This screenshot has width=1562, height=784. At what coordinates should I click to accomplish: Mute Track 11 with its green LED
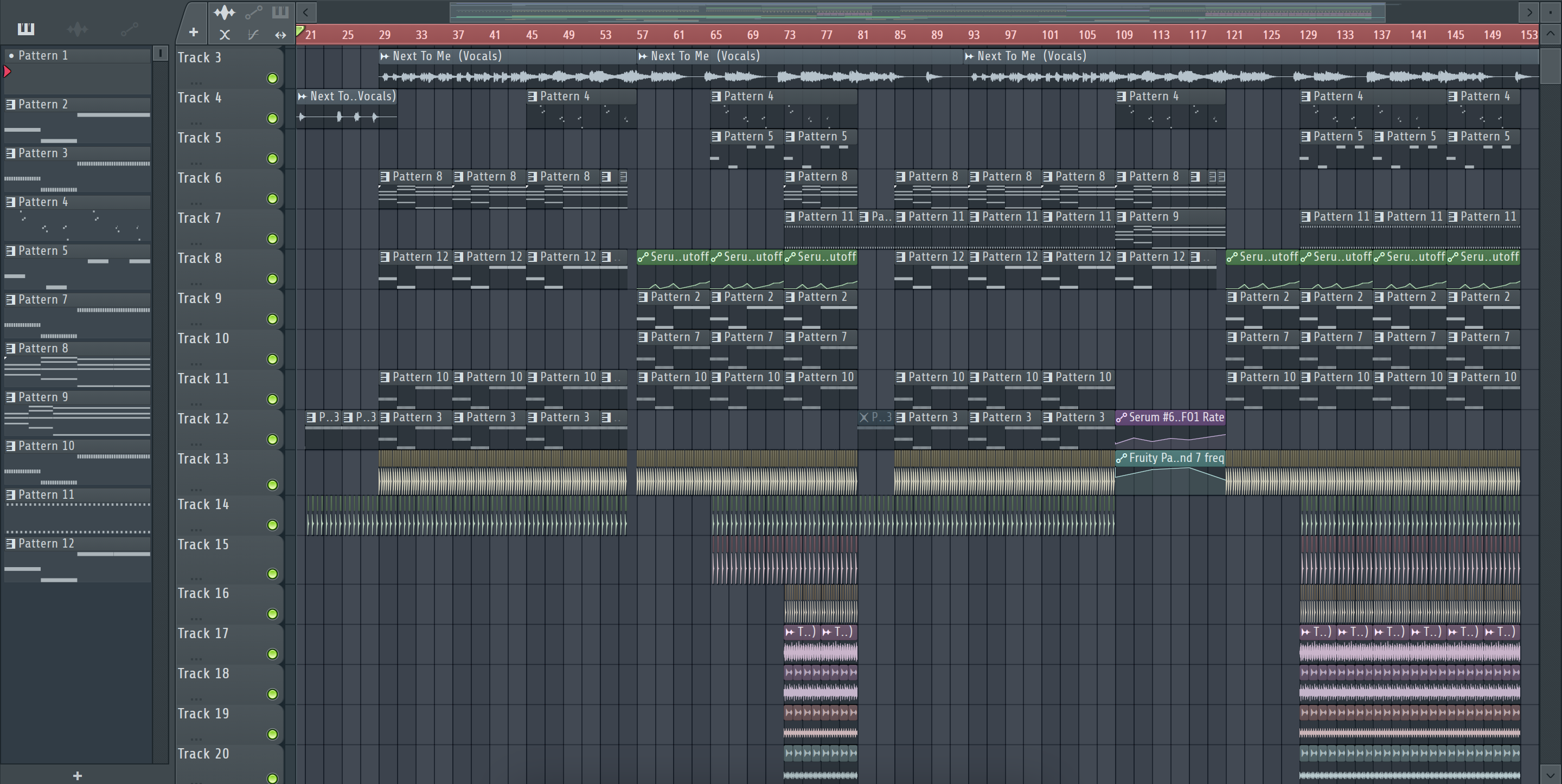272,399
